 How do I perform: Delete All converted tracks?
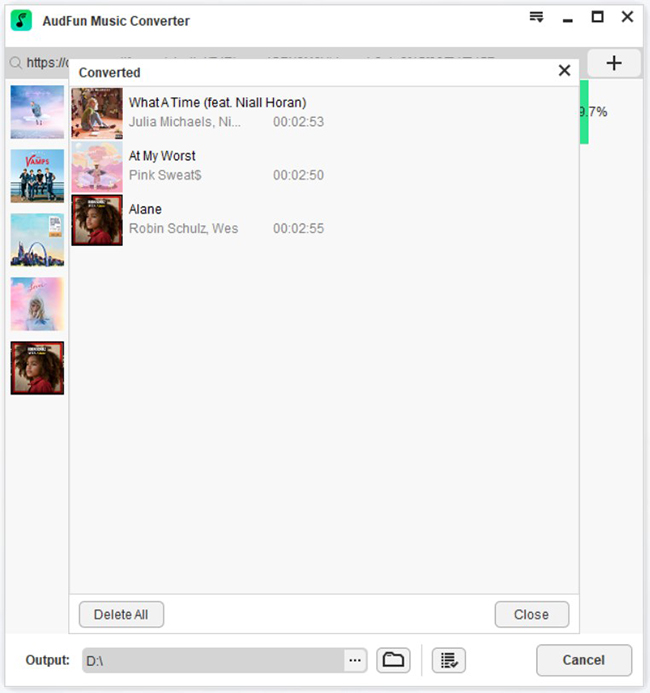coord(121,614)
